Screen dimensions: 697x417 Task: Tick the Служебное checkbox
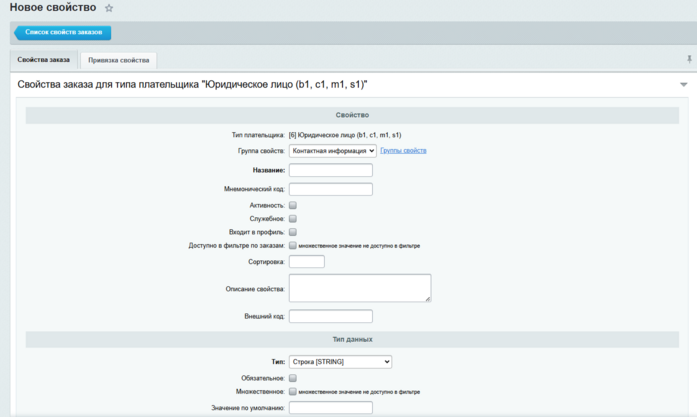coord(293,219)
